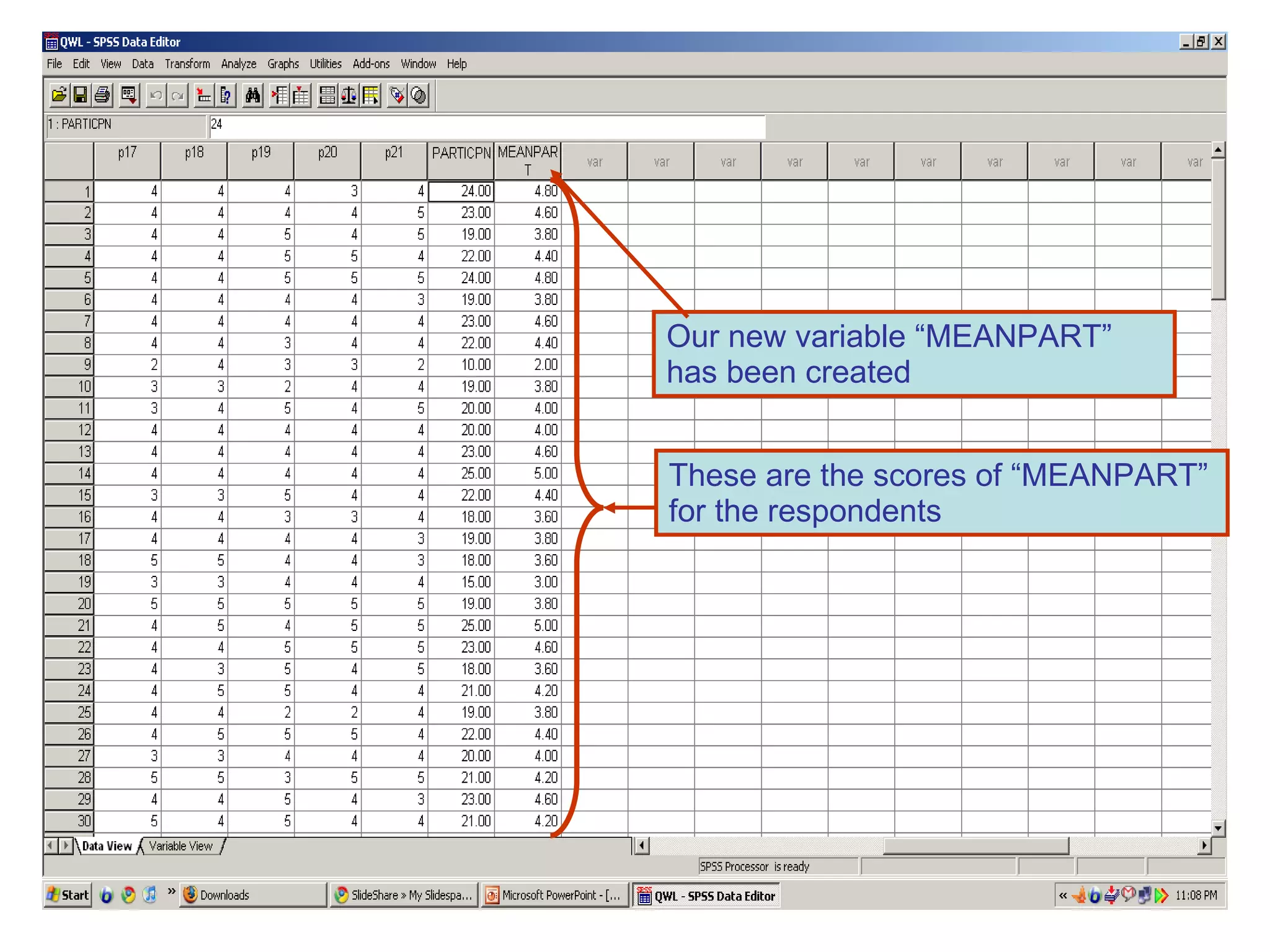This screenshot has width=1270, height=952.
Task: Select the PARTICPN column header
Action: [x=461, y=161]
